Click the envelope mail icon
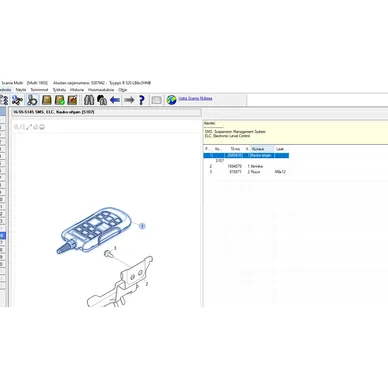388x388 pixels. click(156, 100)
